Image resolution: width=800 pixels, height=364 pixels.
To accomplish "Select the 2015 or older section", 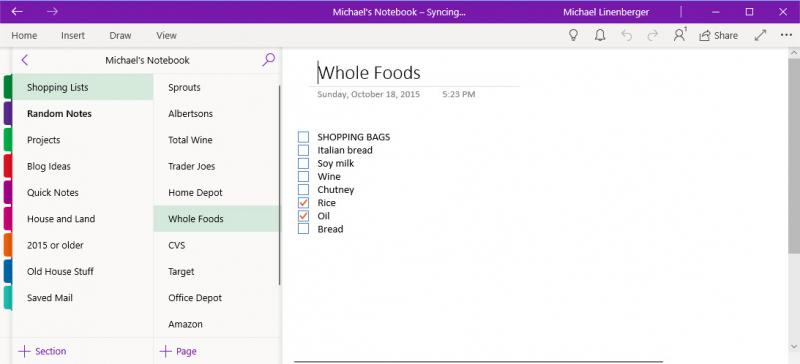I will (83, 245).
